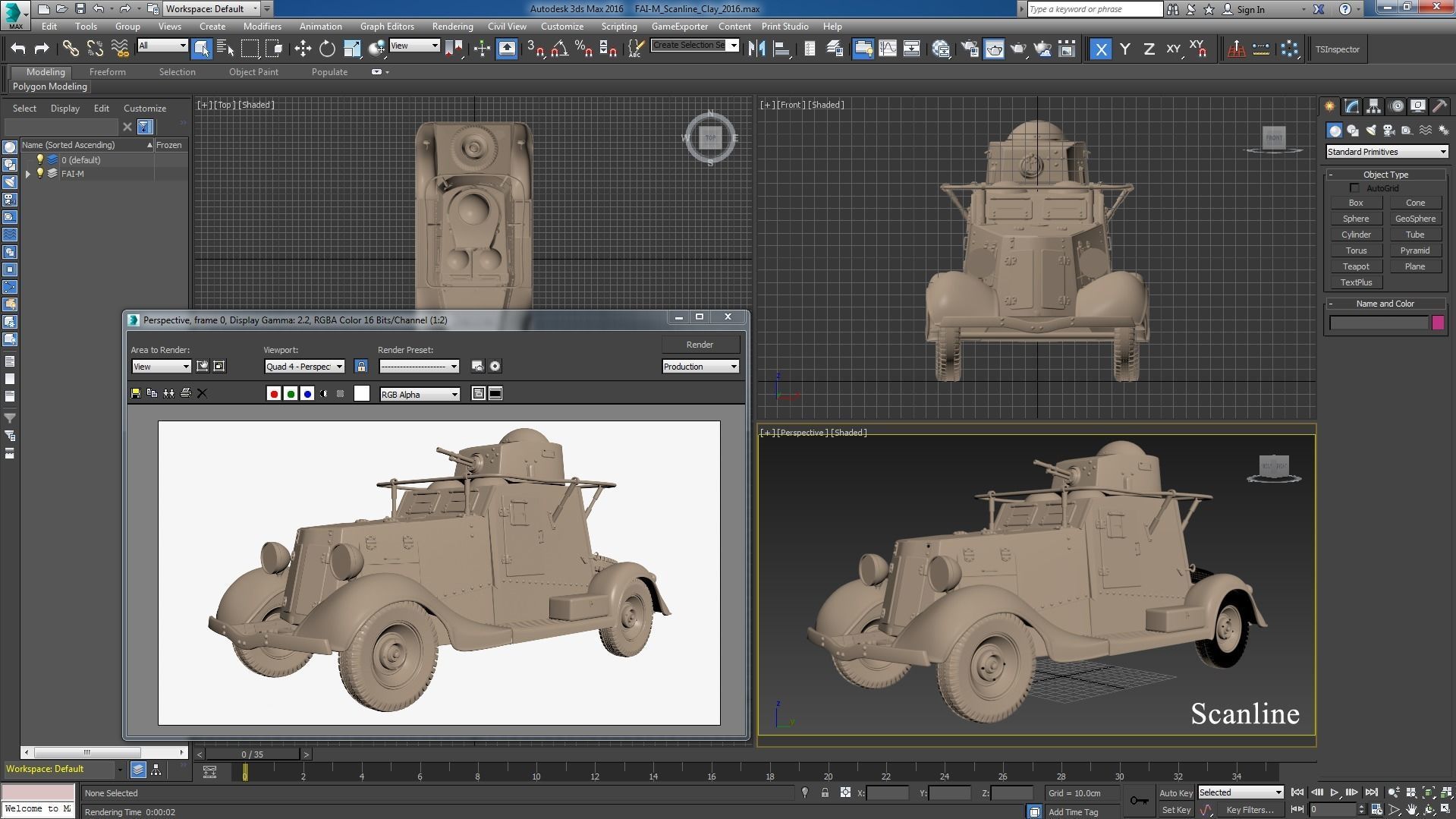Toggle Angle Snap on main toolbar
1456x819 pixels.
pos(560,49)
